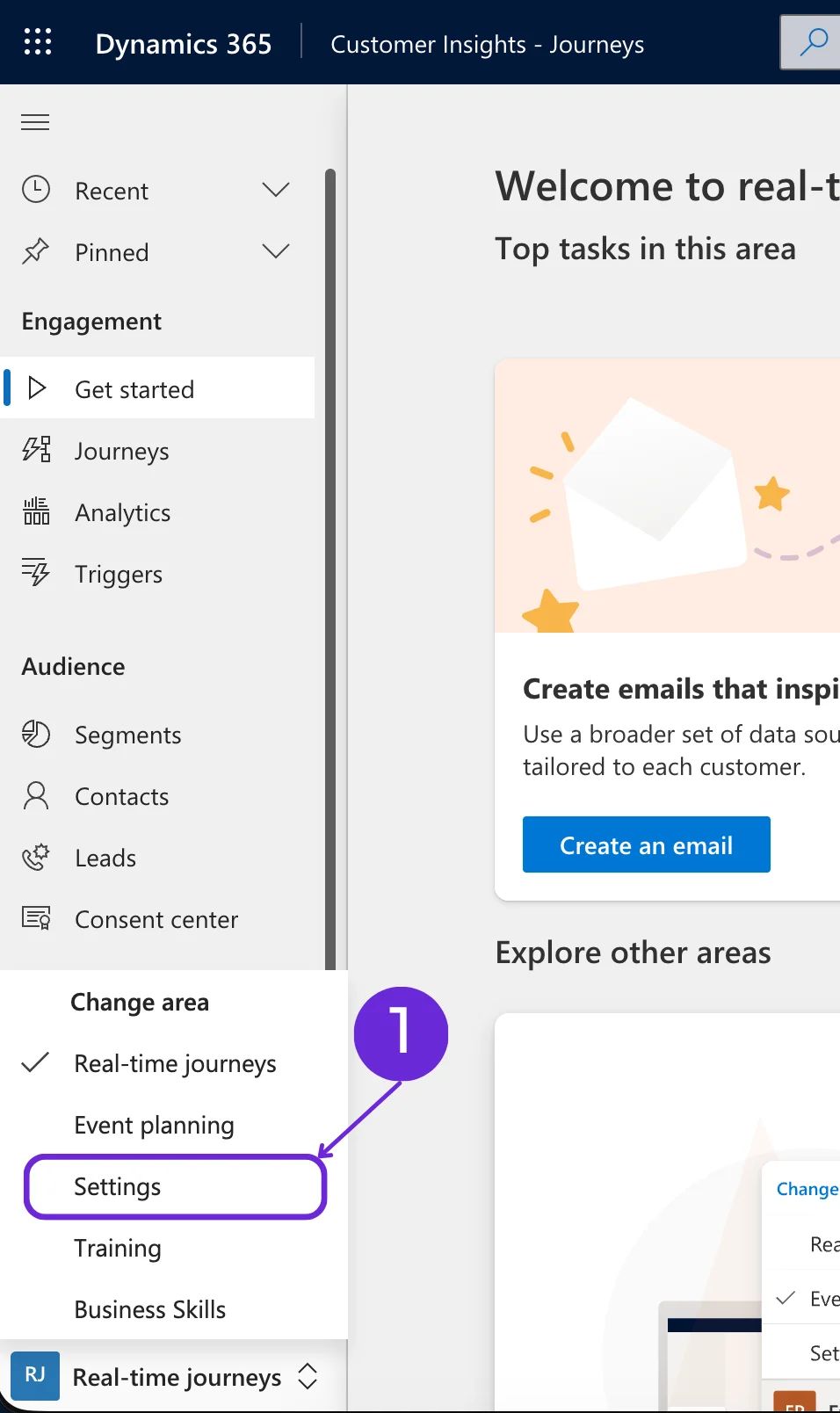Image resolution: width=840 pixels, height=1413 pixels.
Task: Select Event planning area option
Action: [174, 1126]
